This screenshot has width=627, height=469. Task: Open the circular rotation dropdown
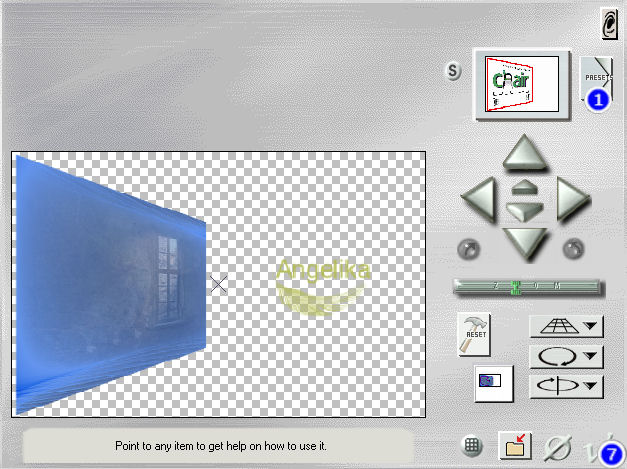pyautogui.click(x=565, y=356)
